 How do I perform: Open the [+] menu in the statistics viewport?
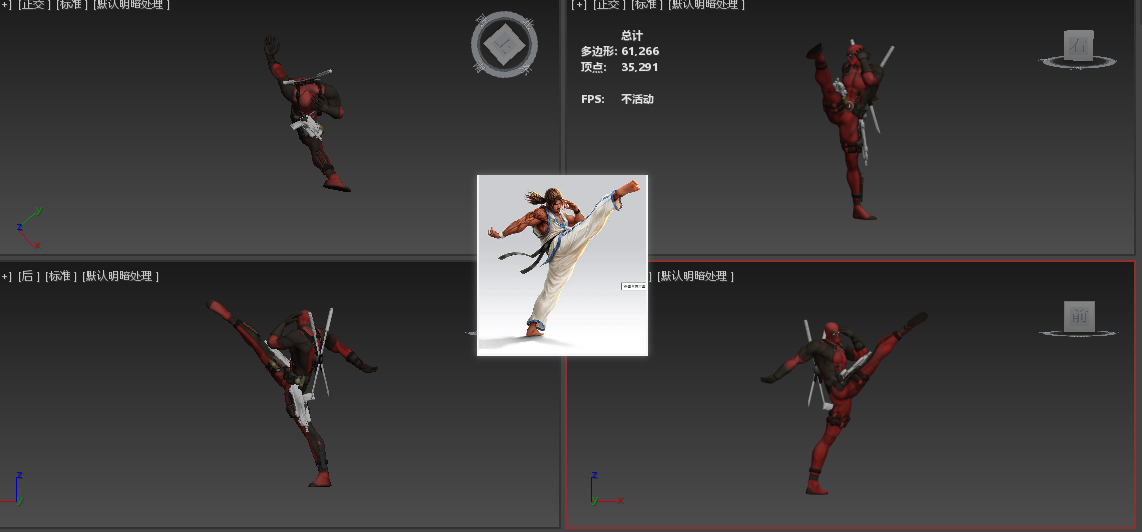580,4
